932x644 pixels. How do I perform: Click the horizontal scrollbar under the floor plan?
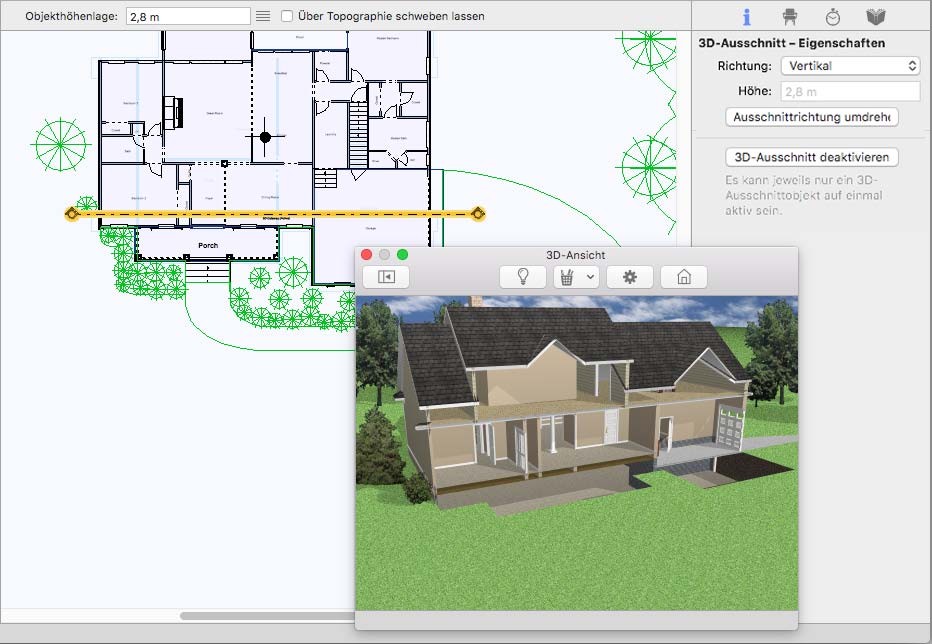(x=267, y=616)
